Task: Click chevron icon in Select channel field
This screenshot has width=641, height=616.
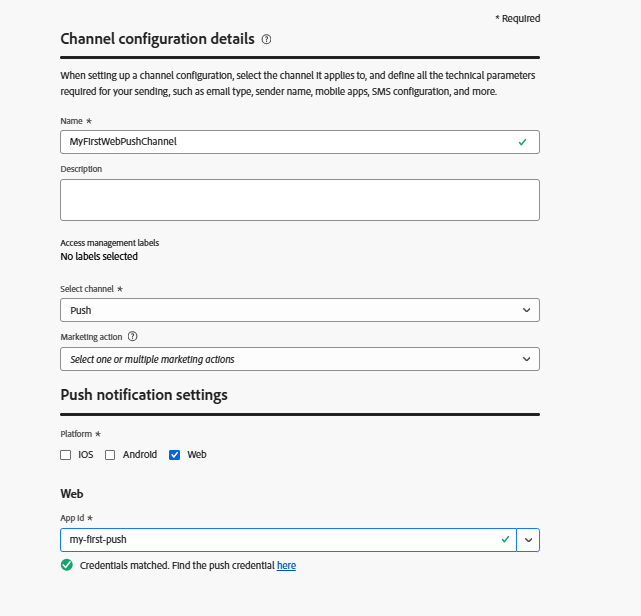Action: (x=527, y=311)
